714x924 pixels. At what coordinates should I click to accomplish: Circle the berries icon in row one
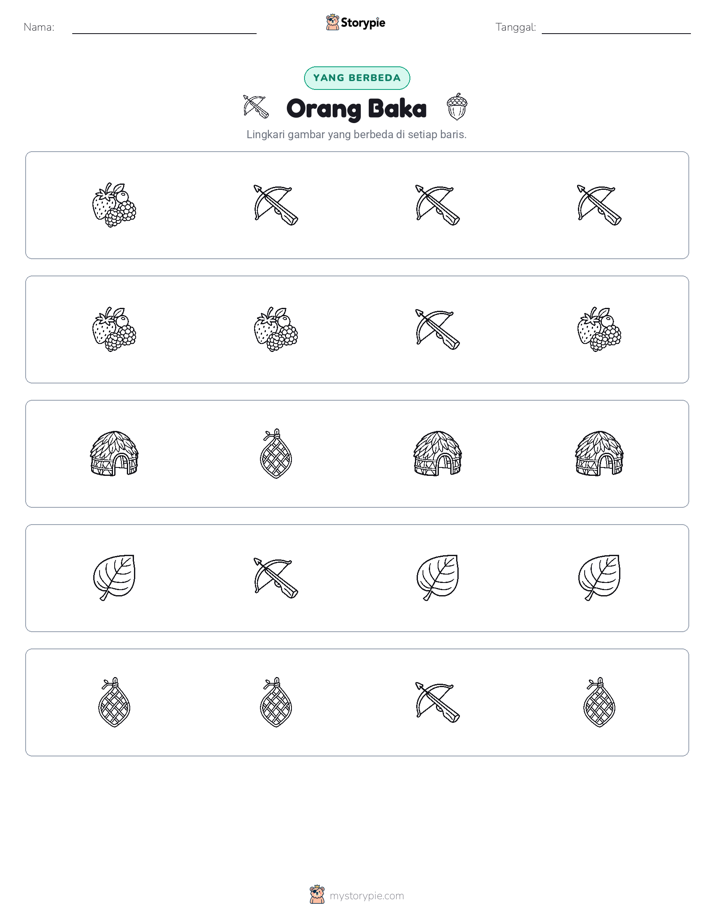(x=114, y=205)
